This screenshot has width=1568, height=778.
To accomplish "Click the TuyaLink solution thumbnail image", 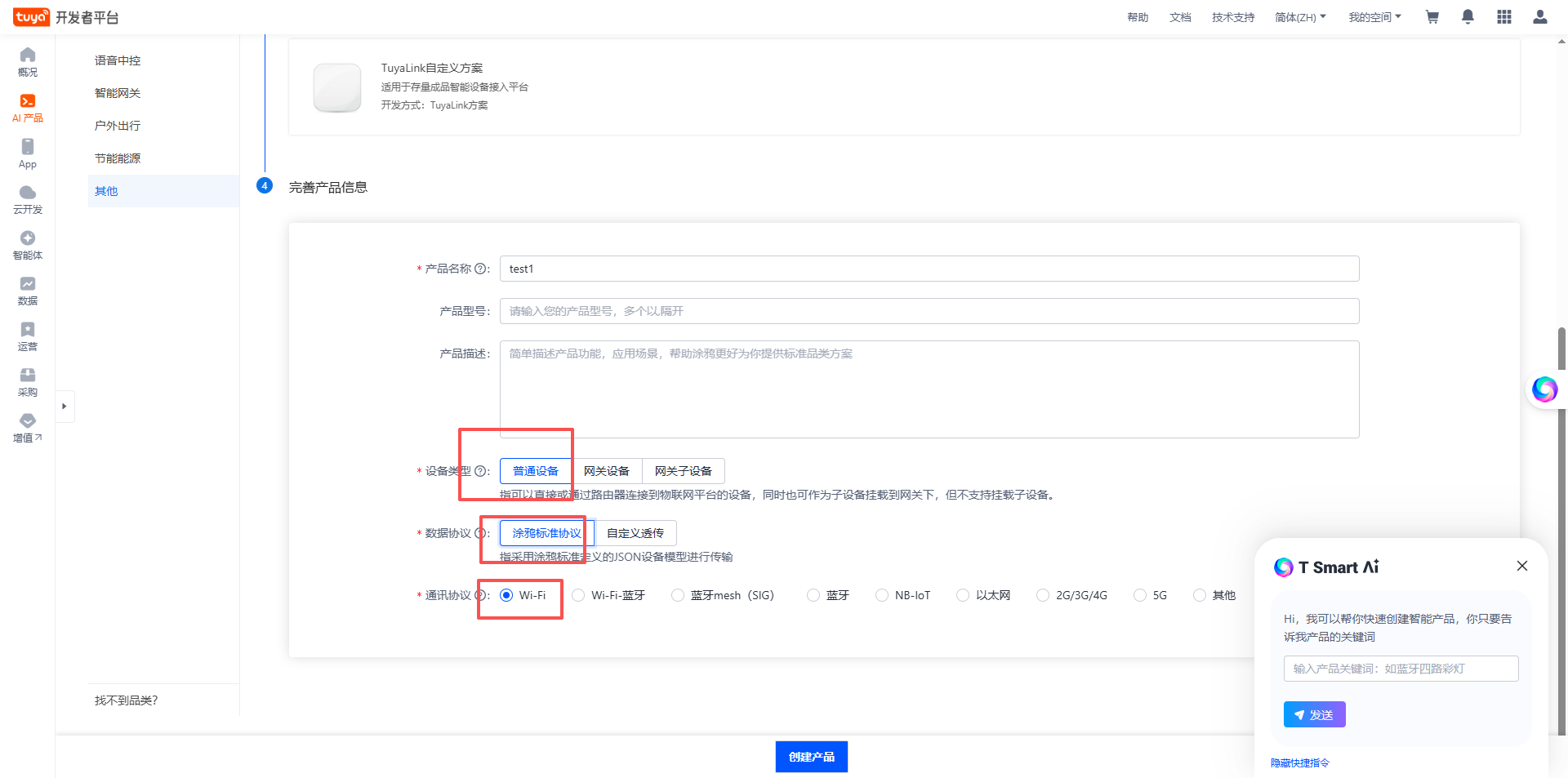I will [x=337, y=87].
